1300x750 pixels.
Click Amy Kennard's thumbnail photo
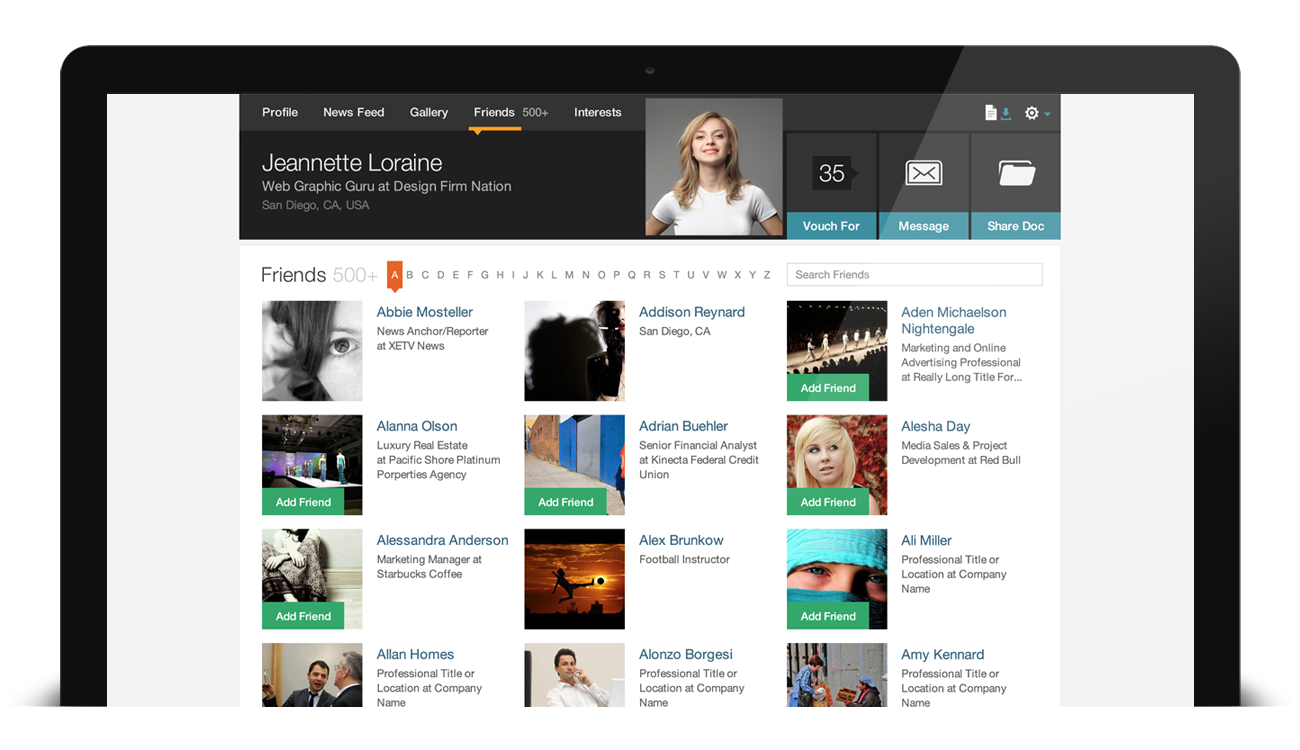point(837,675)
